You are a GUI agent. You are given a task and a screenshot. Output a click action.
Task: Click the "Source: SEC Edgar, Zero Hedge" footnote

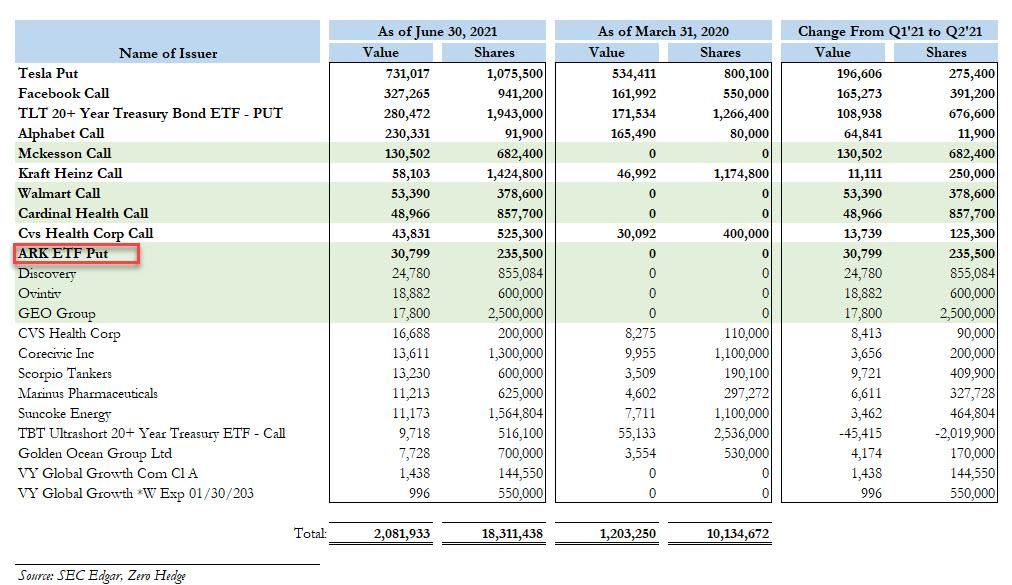coord(102,575)
